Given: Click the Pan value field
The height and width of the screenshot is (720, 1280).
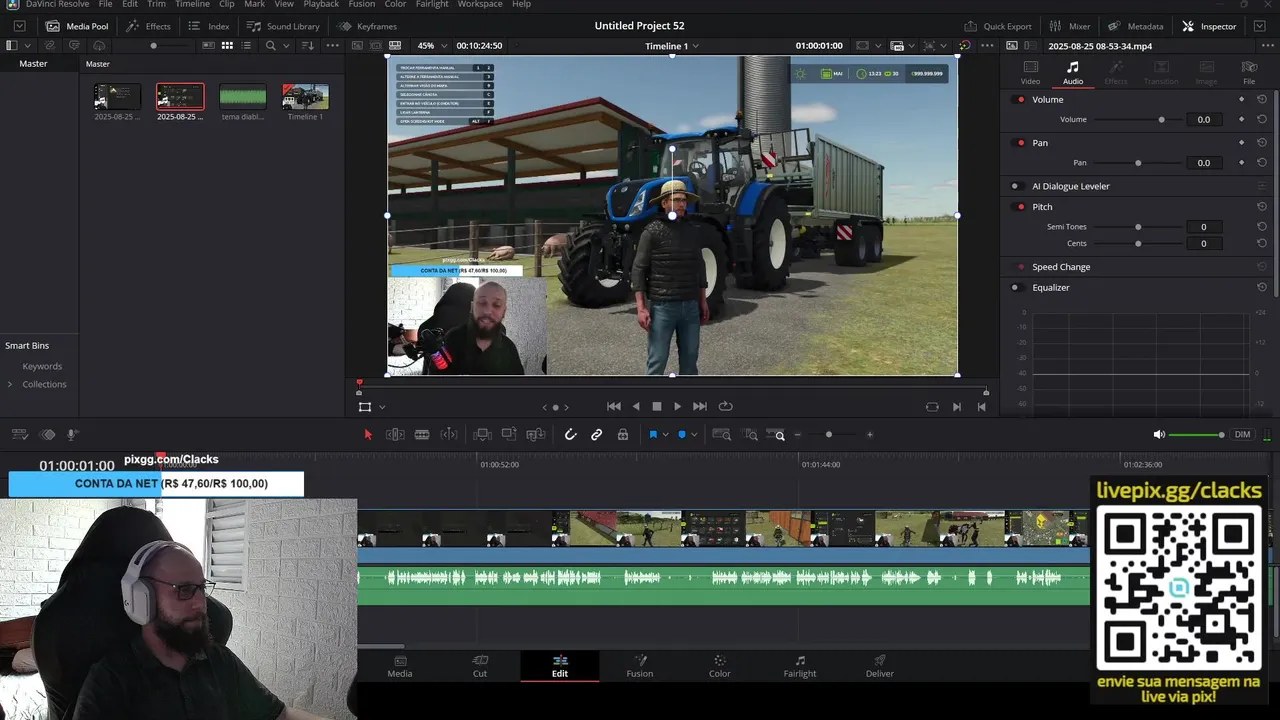Looking at the screenshot, I should (x=1204, y=163).
